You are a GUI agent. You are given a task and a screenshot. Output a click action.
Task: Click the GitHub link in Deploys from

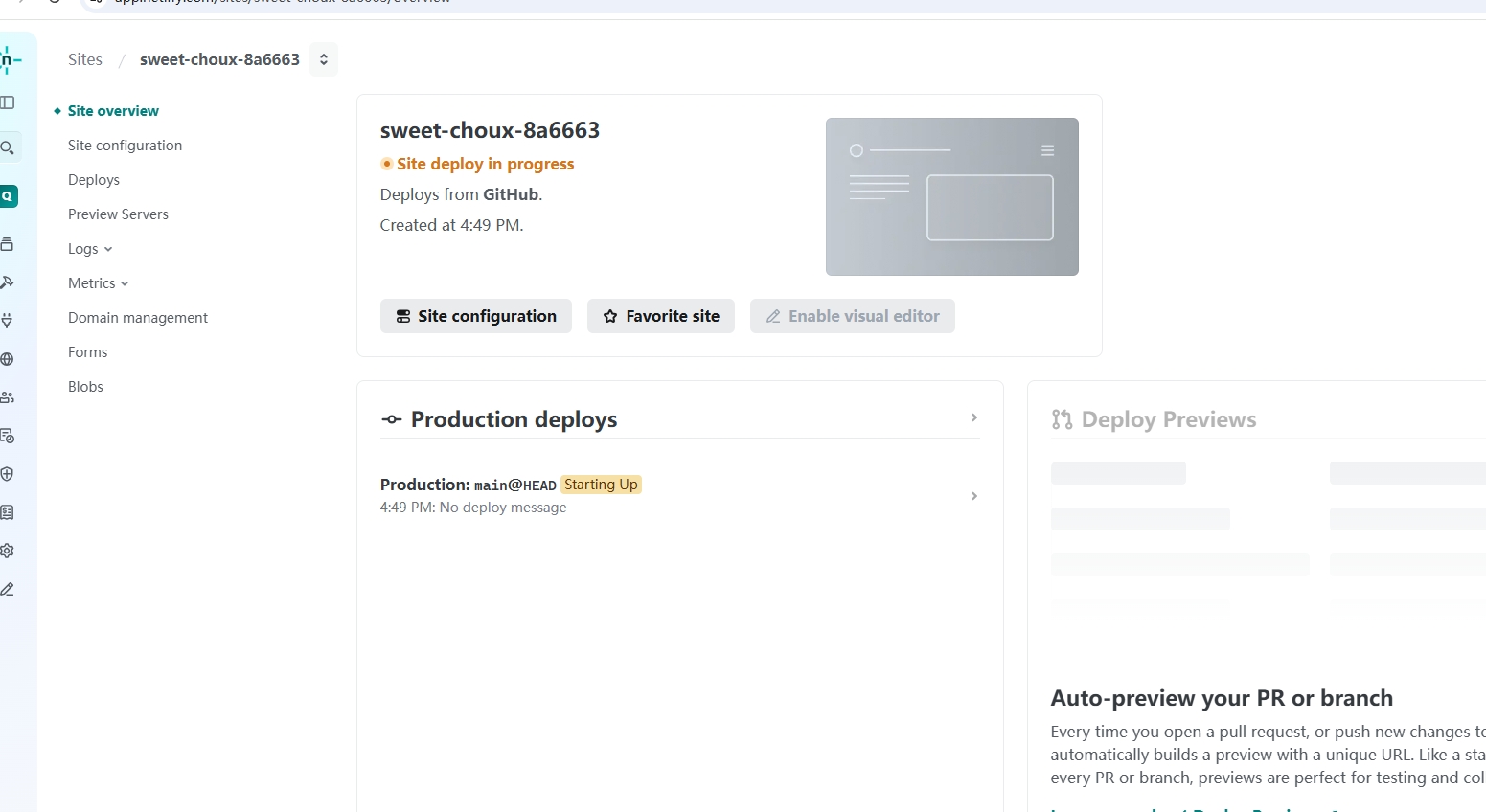pyautogui.click(x=511, y=194)
